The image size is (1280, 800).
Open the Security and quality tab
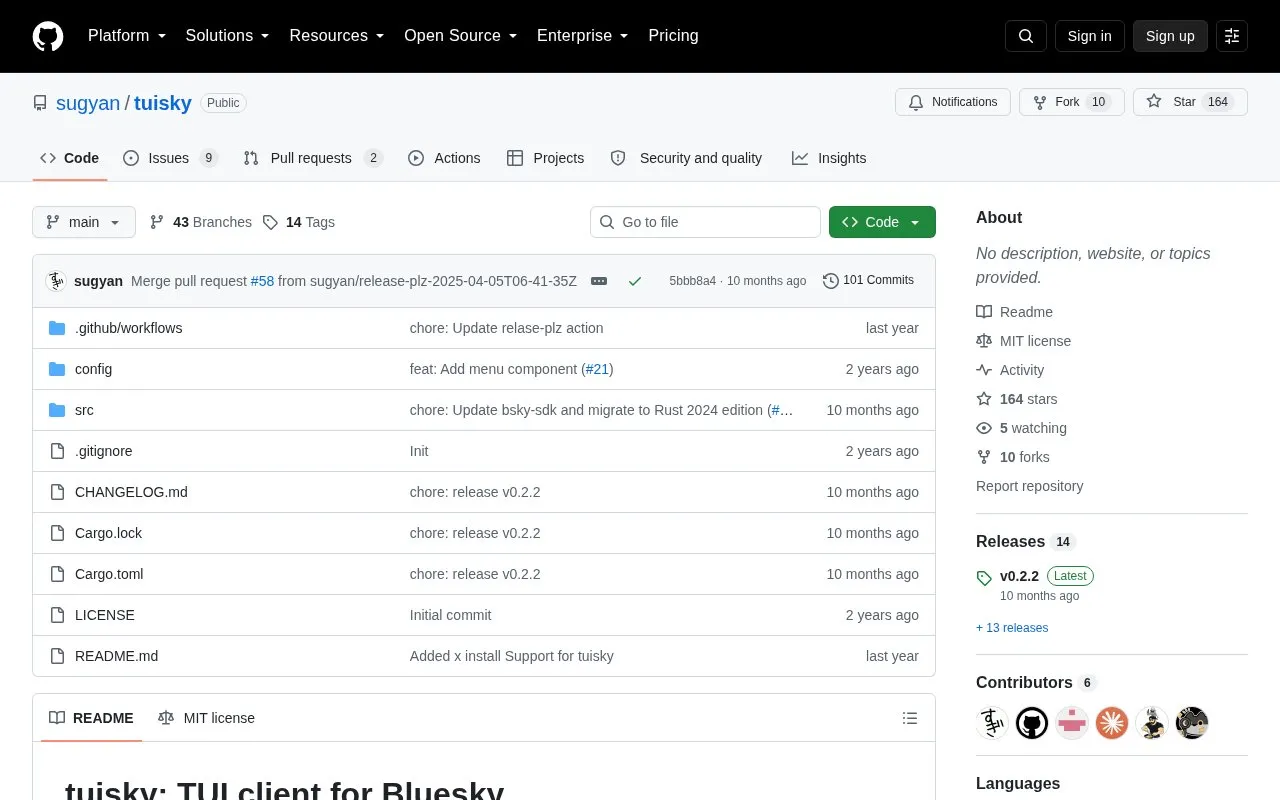(686, 158)
